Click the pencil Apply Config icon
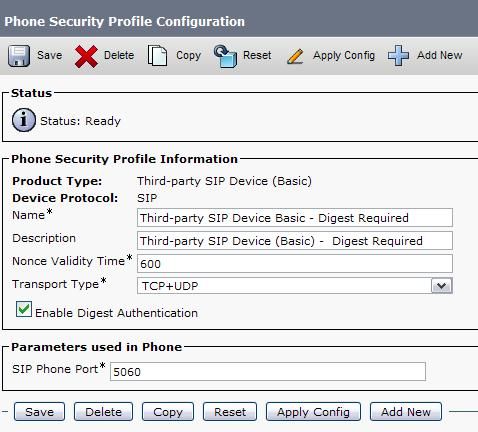 pos(295,56)
